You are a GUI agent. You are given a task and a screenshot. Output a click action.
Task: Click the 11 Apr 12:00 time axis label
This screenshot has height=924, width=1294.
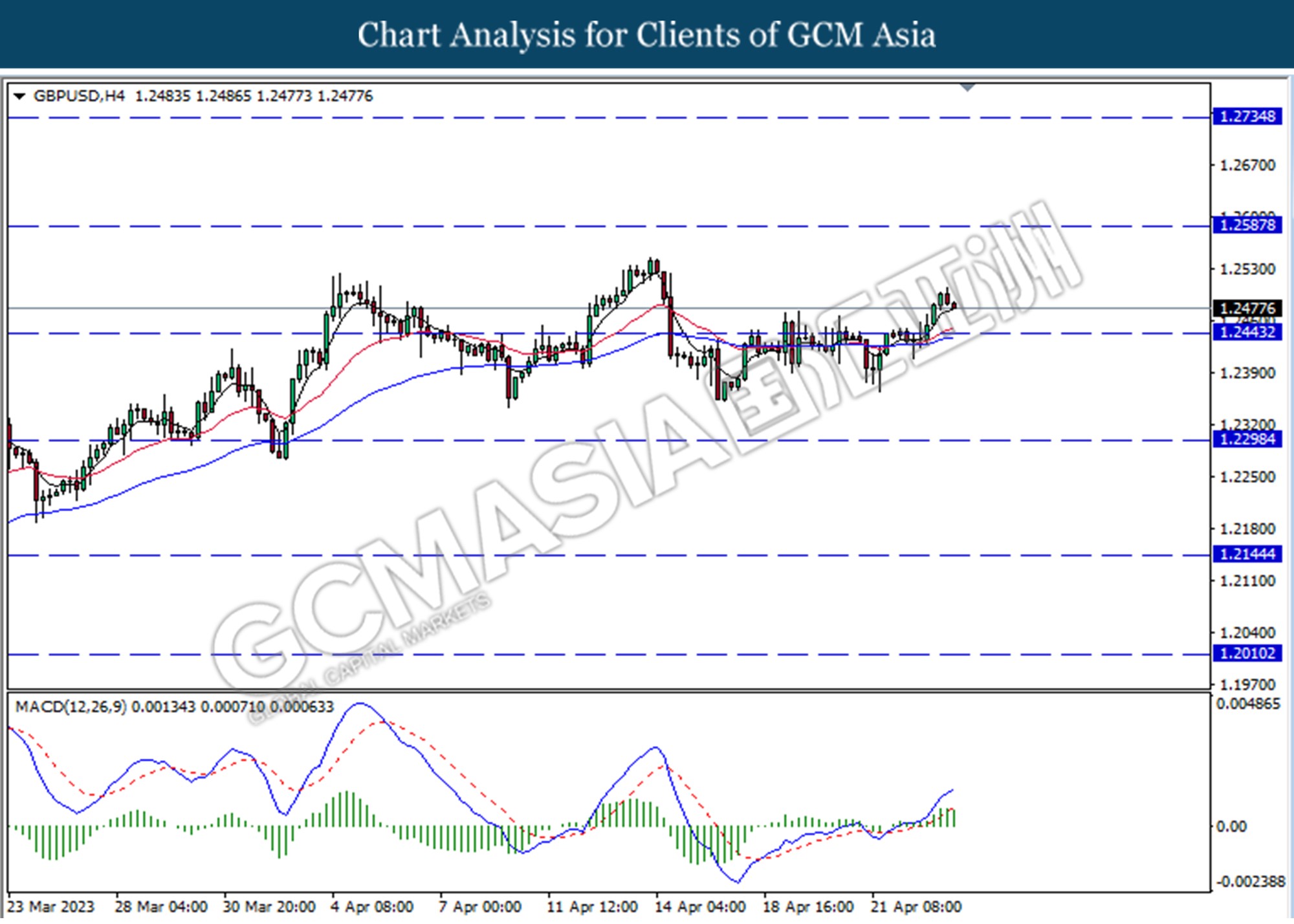[593, 907]
